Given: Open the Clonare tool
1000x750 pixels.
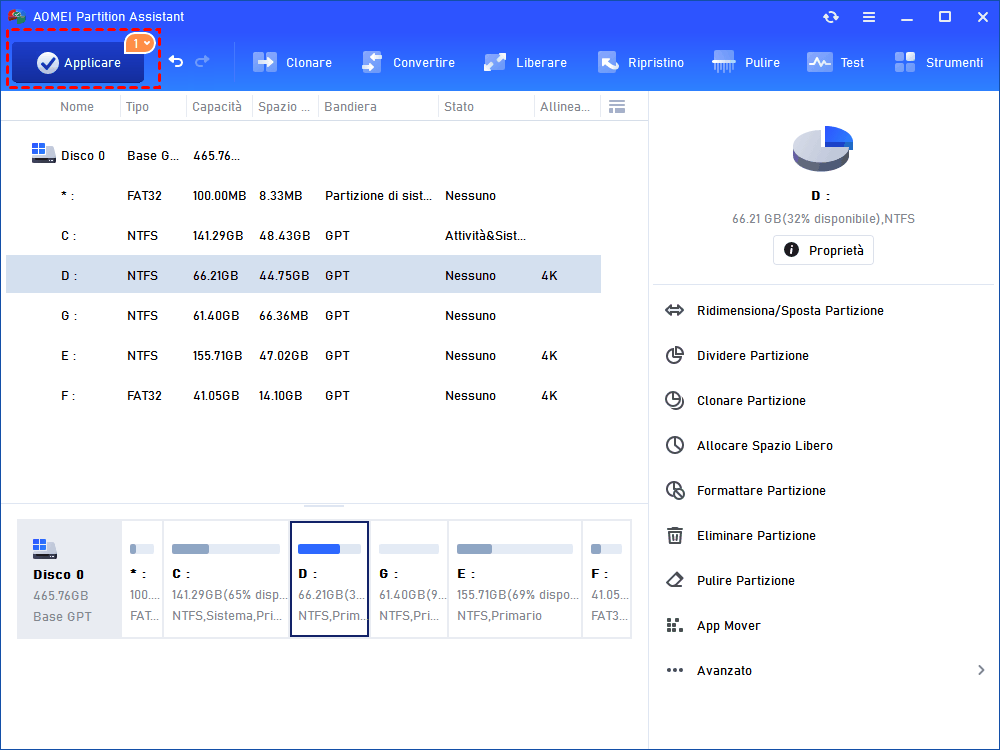Looking at the screenshot, I should (292, 62).
